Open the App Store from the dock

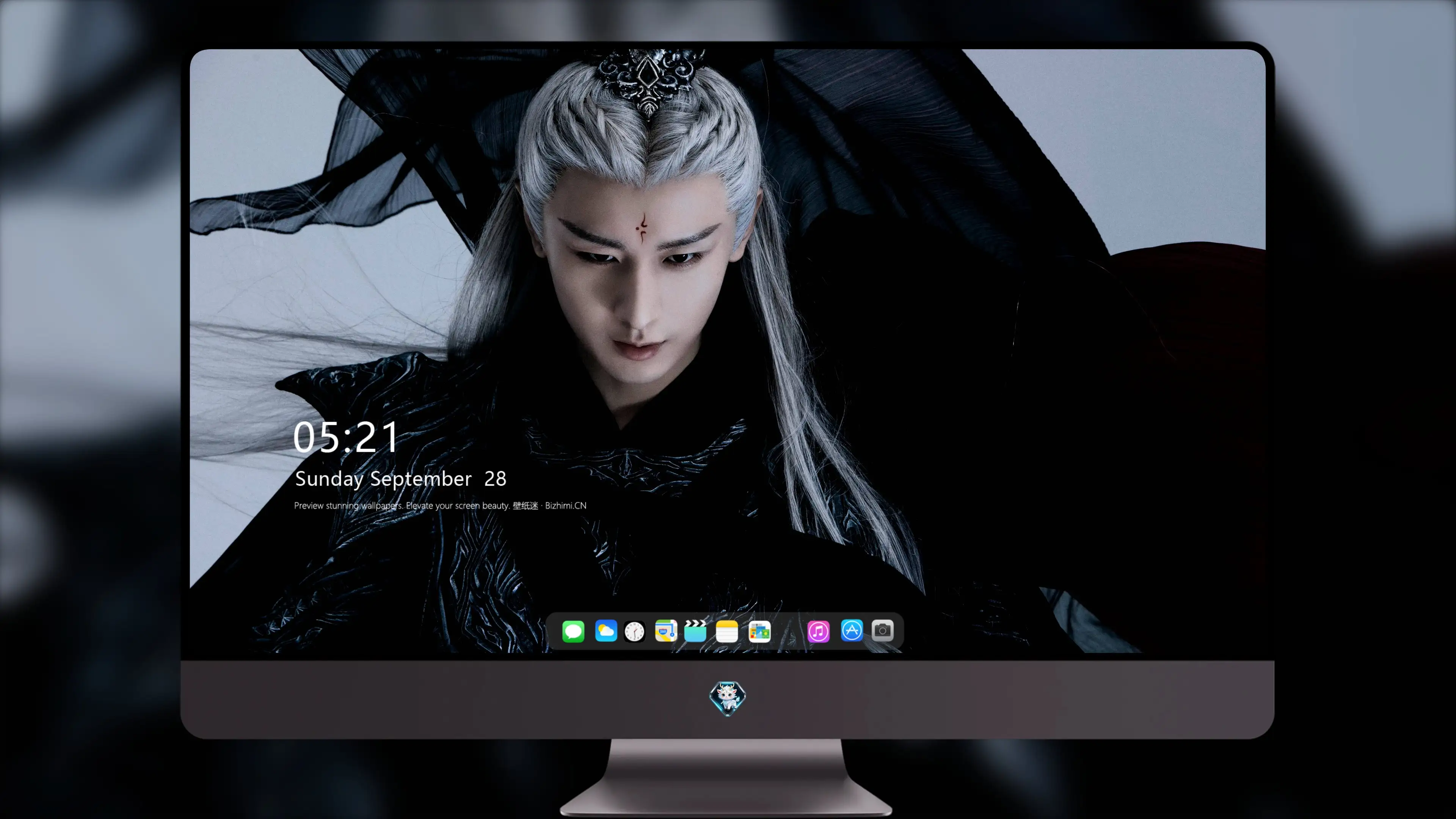pos(852,630)
